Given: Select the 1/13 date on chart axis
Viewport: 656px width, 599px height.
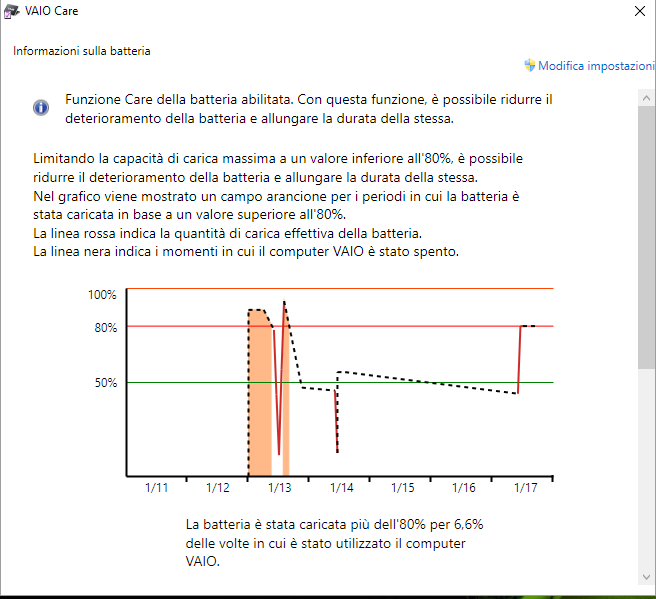Looking at the screenshot, I should (x=279, y=488).
